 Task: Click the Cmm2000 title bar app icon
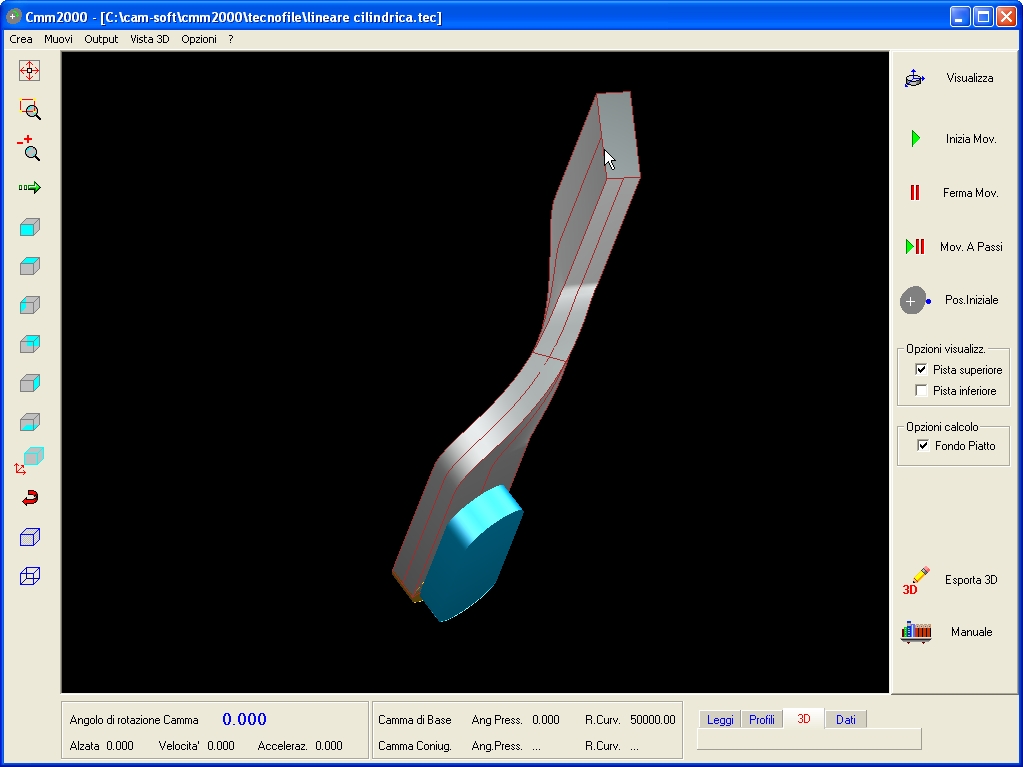pos(12,16)
